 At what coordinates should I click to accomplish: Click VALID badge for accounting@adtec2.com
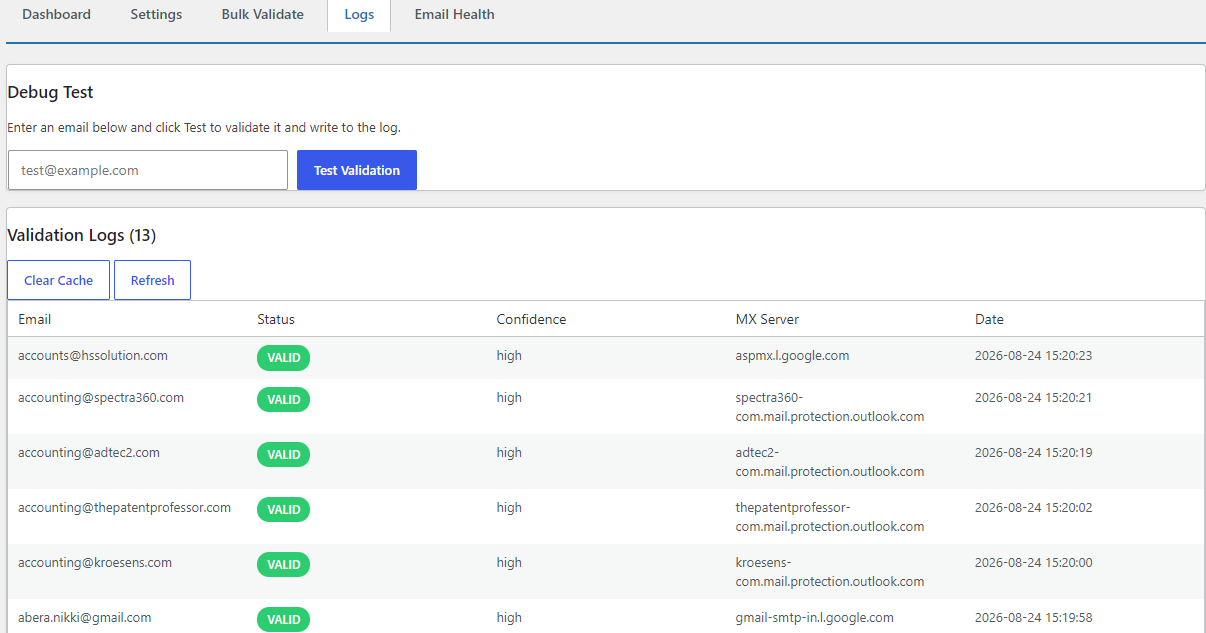click(283, 454)
